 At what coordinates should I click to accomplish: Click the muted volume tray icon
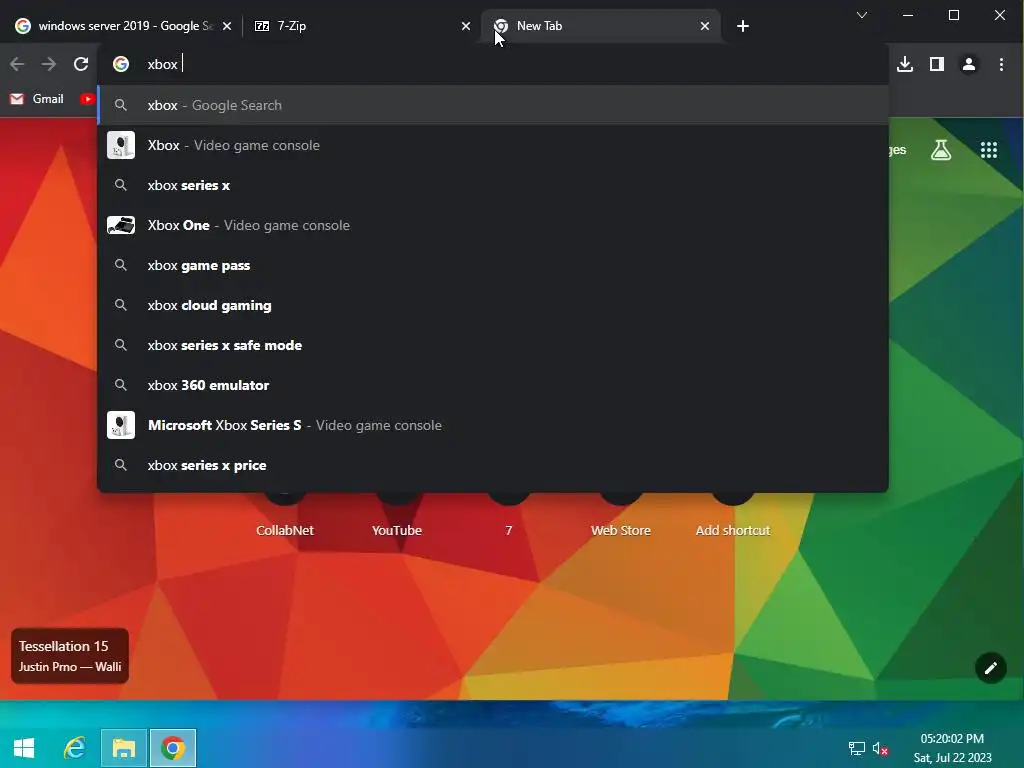click(x=880, y=748)
